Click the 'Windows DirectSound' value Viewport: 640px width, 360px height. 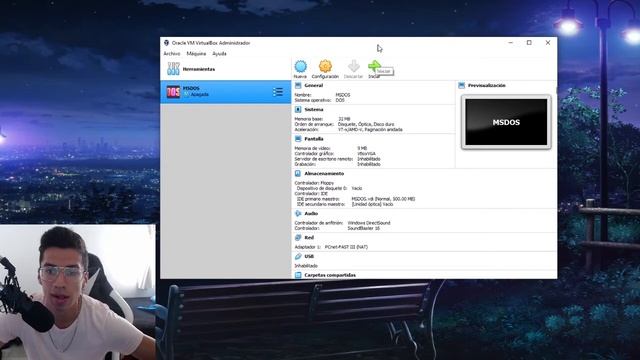[x=369, y=223]
